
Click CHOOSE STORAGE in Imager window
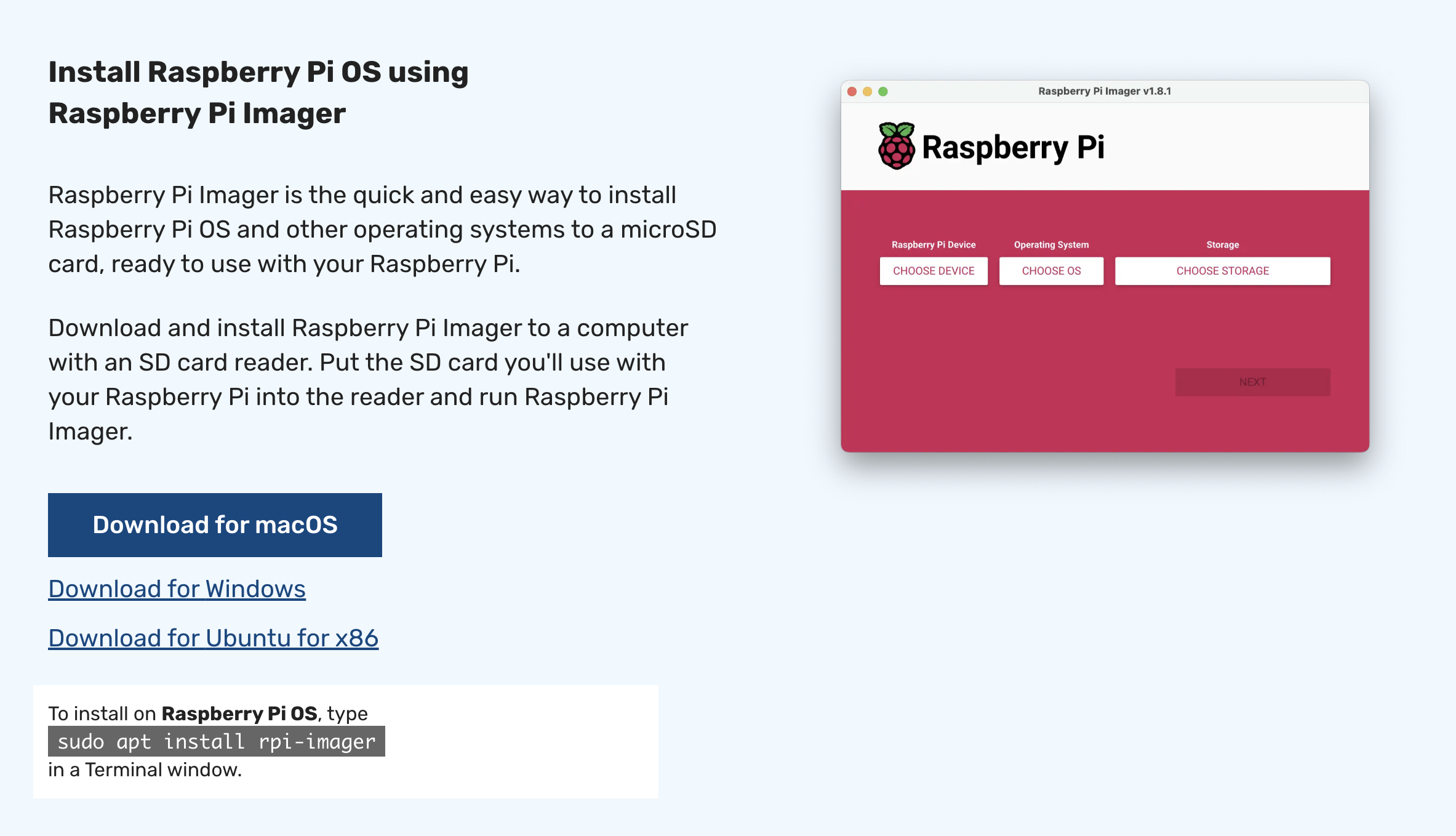1223,271
